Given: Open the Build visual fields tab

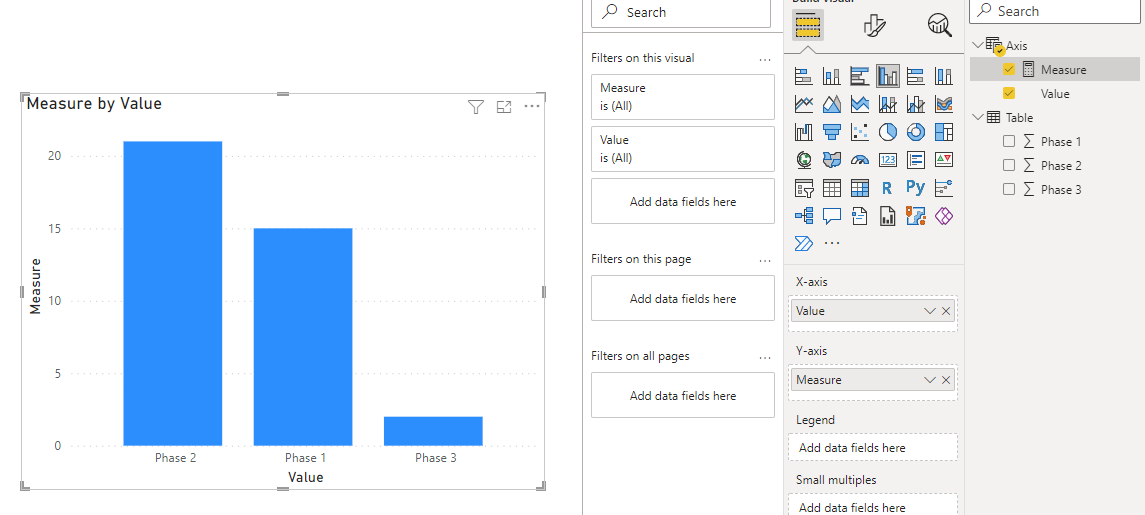Looking at the screenshot, I should click(808, 26).
